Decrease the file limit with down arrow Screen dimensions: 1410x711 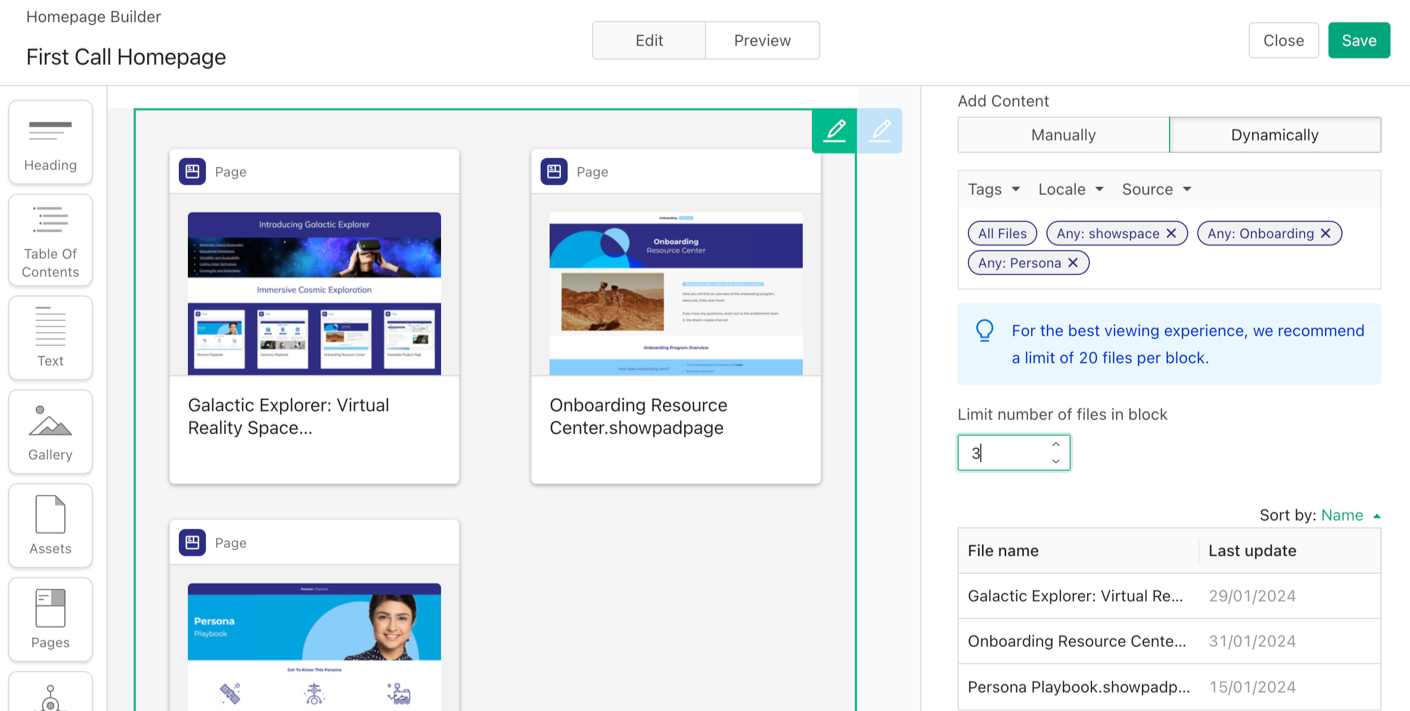(1056, 461)
